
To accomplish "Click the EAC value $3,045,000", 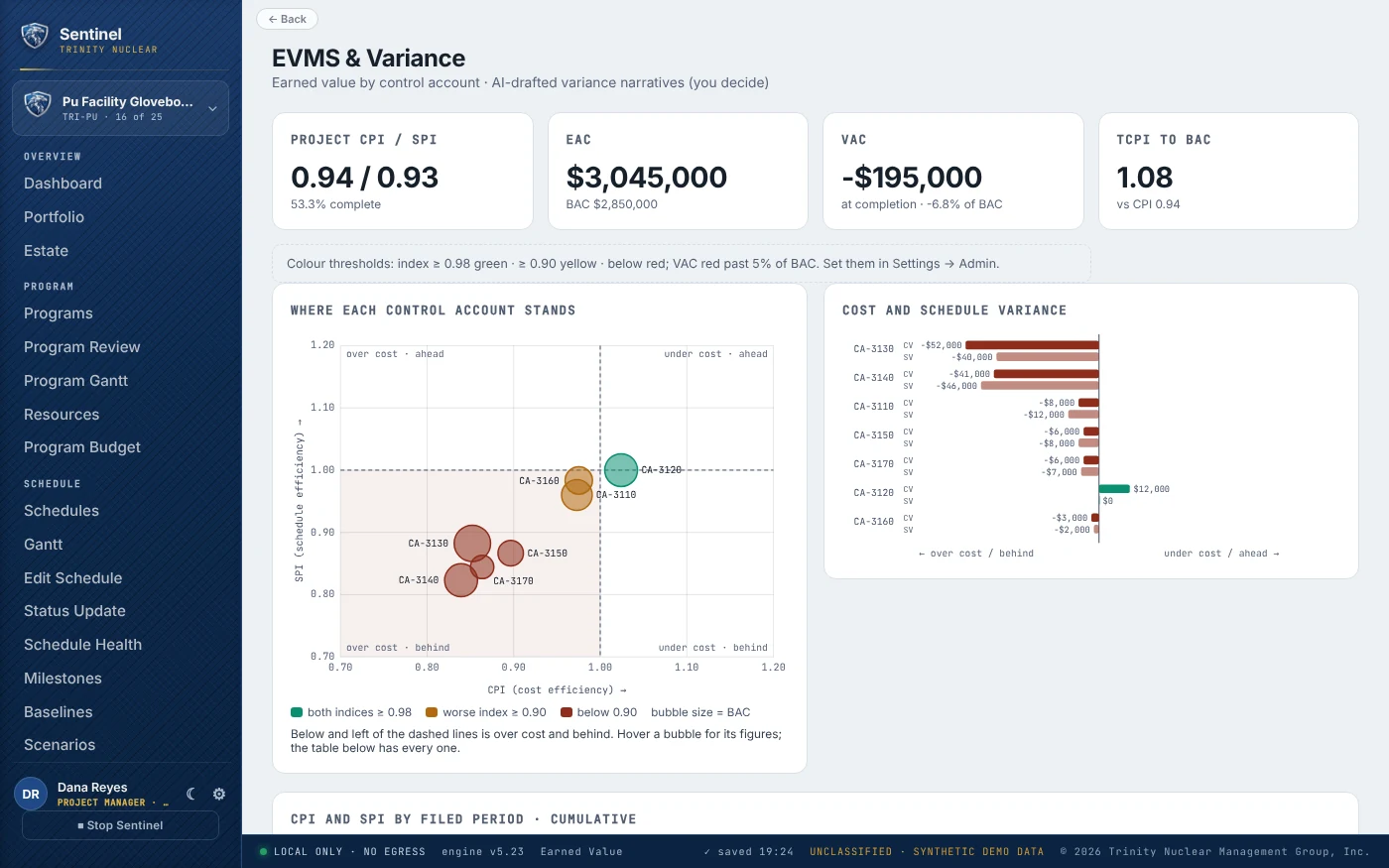I will (647, 178).
